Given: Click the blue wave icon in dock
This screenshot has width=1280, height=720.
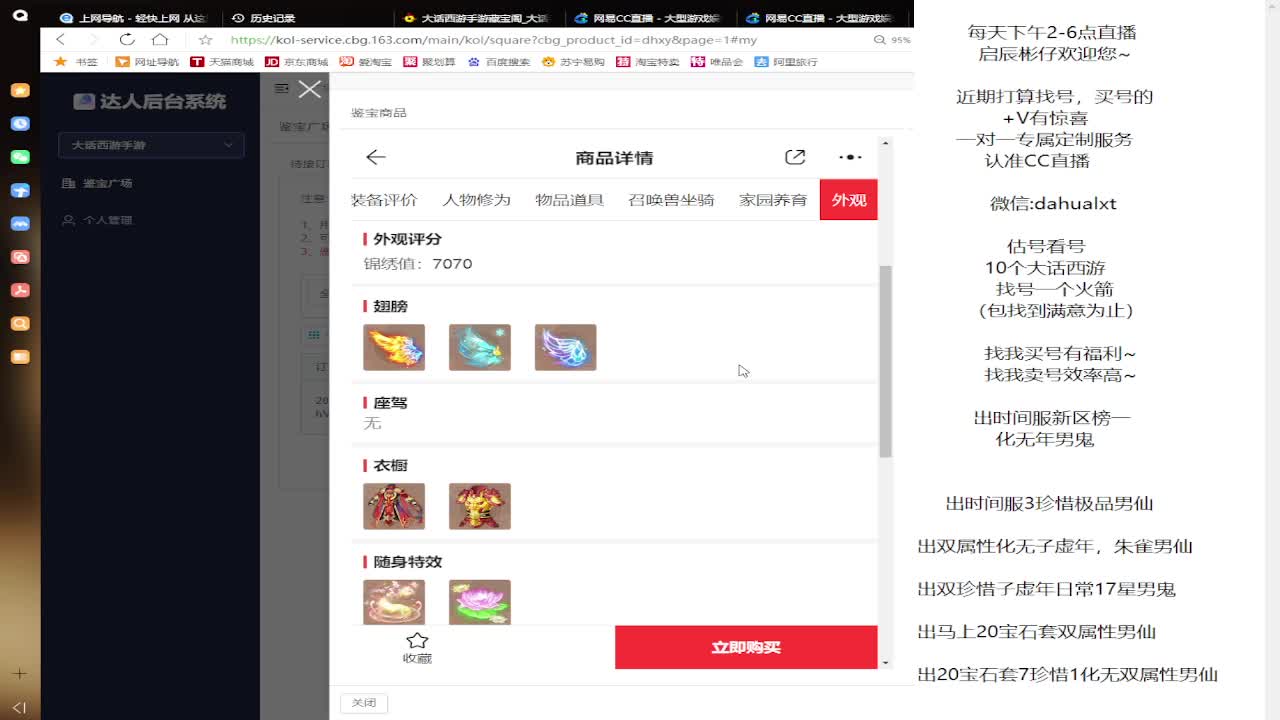Looking at the screenshot, I should [20, 224].
